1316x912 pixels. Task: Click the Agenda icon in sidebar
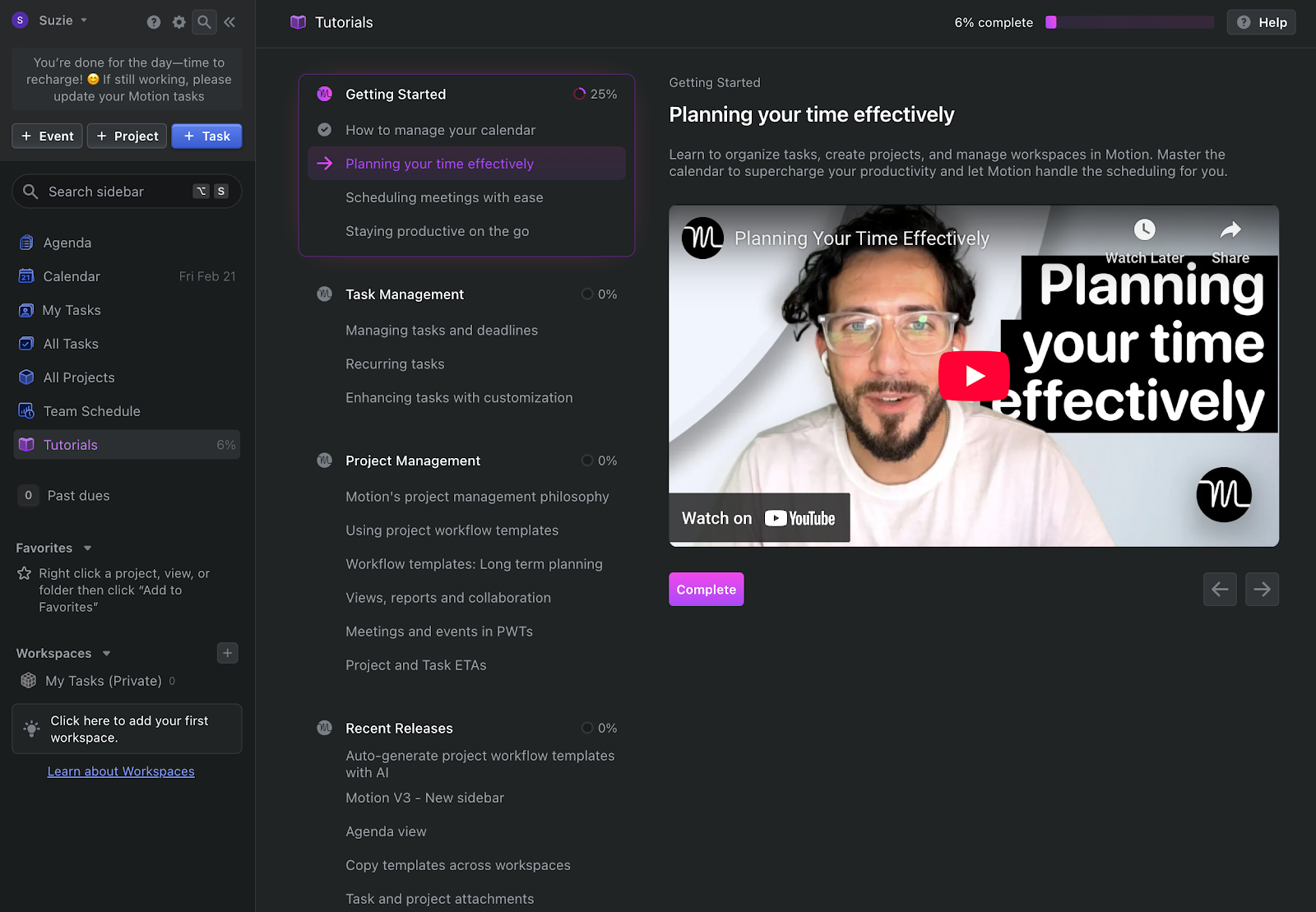(26, 243)
